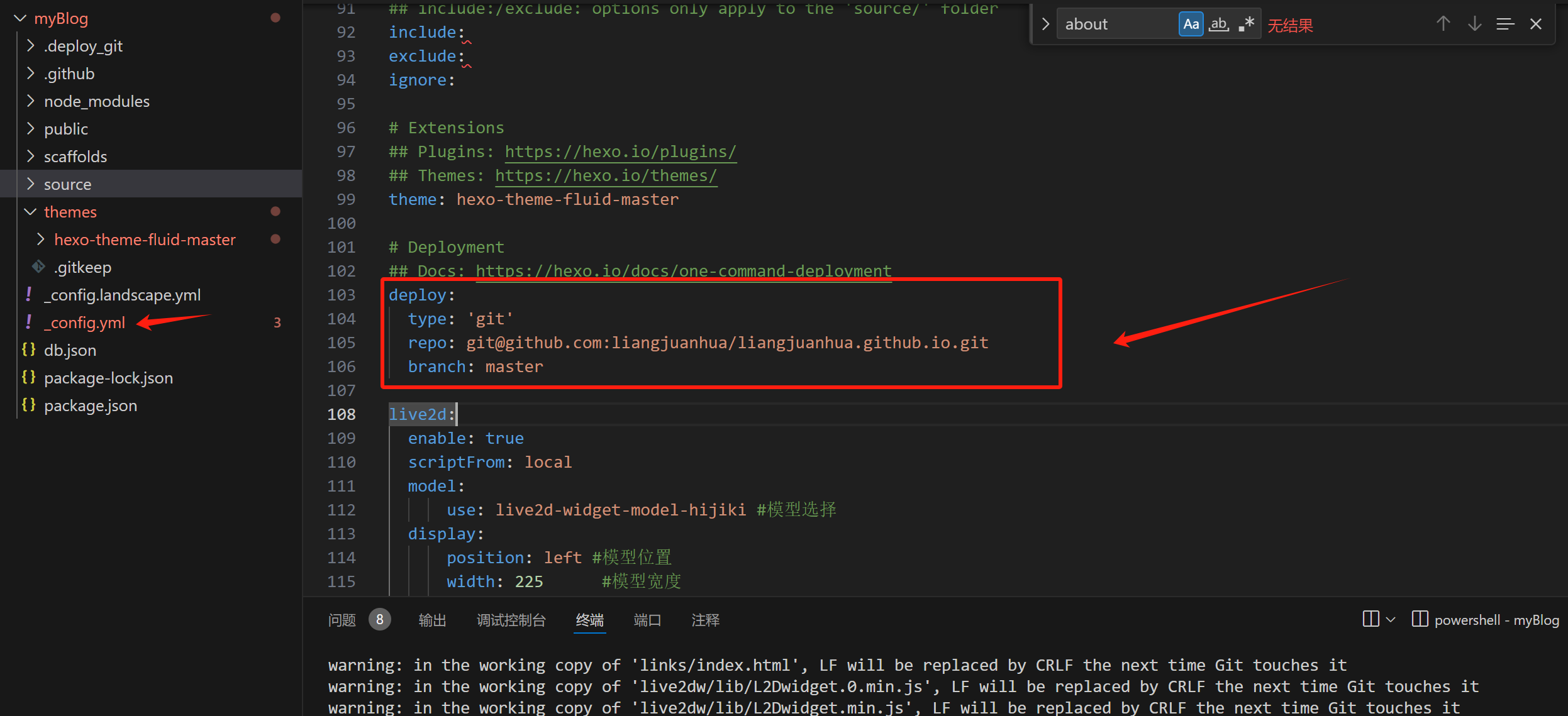This screenshot has height=716, width=1568.
Task: Click the modified dot beside myBlog root
Action: coord(275,18)
